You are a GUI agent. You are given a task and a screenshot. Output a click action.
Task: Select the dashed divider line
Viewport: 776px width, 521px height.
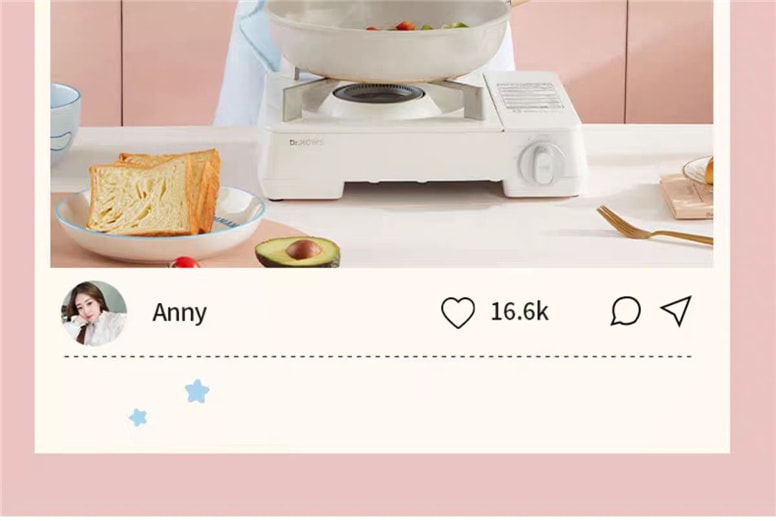[378, 356]
